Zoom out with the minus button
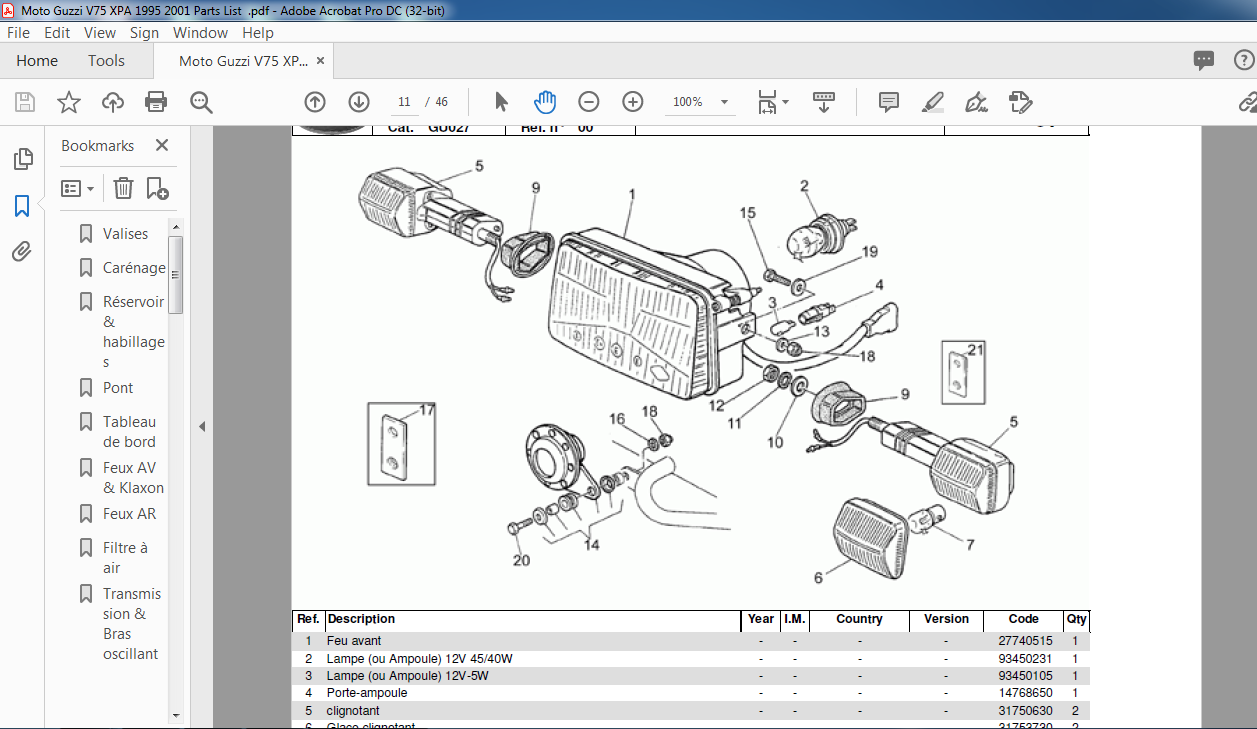Screen dimensions: 1257x729 (x=589, y=102)
